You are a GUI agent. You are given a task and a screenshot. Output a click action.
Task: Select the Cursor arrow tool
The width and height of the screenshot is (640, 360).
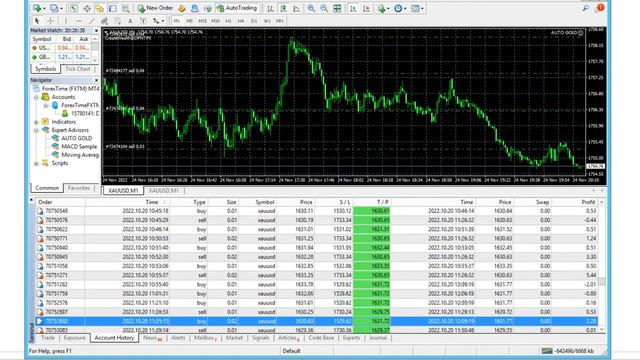click(x=37, y=21)
